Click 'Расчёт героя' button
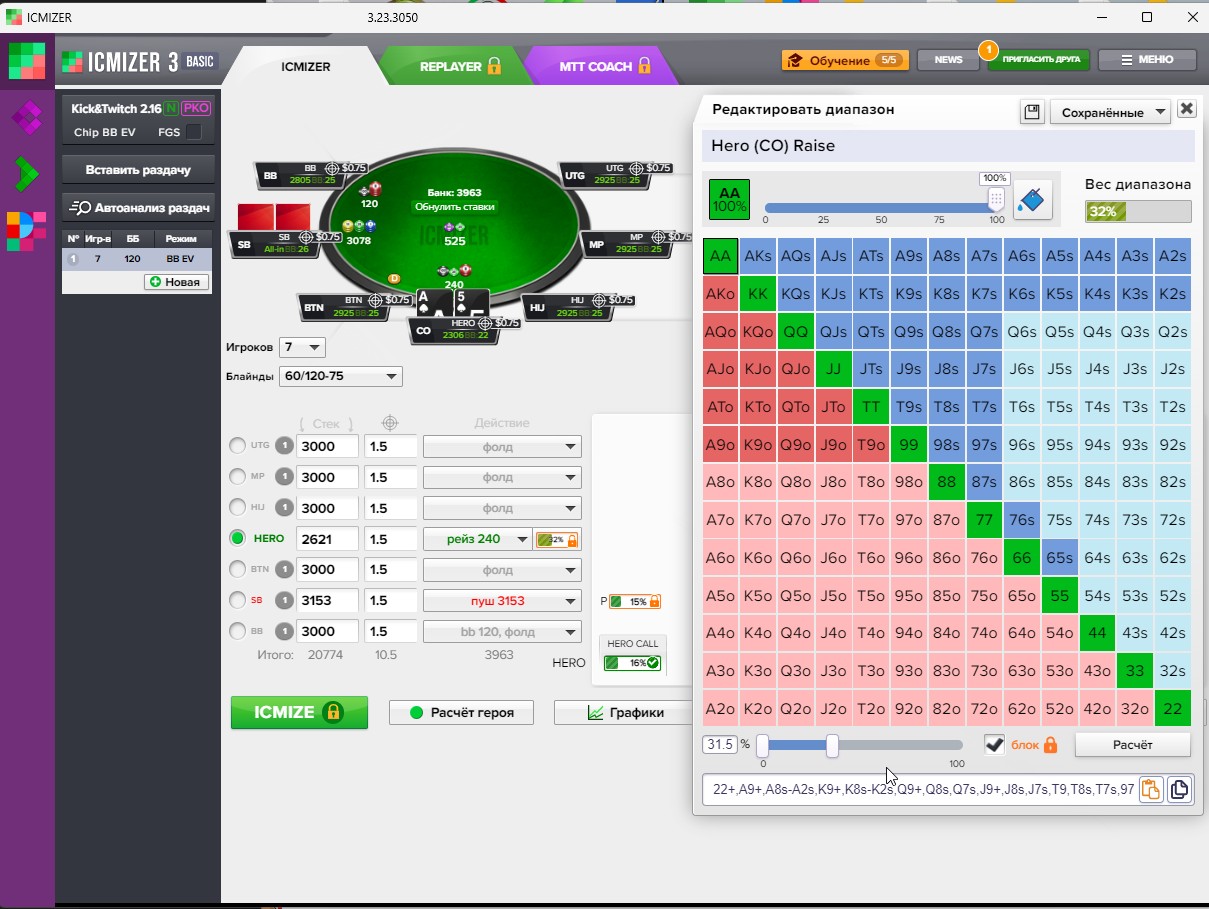The width and height of the screenshot is (1209, 909). (x=461, y=712)
